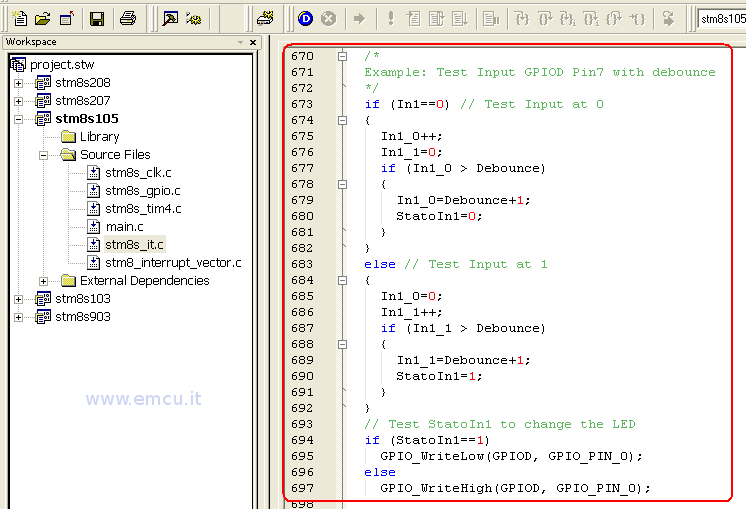Collapse the code block at line 684
746x509 pixels.
pos(342,280)
